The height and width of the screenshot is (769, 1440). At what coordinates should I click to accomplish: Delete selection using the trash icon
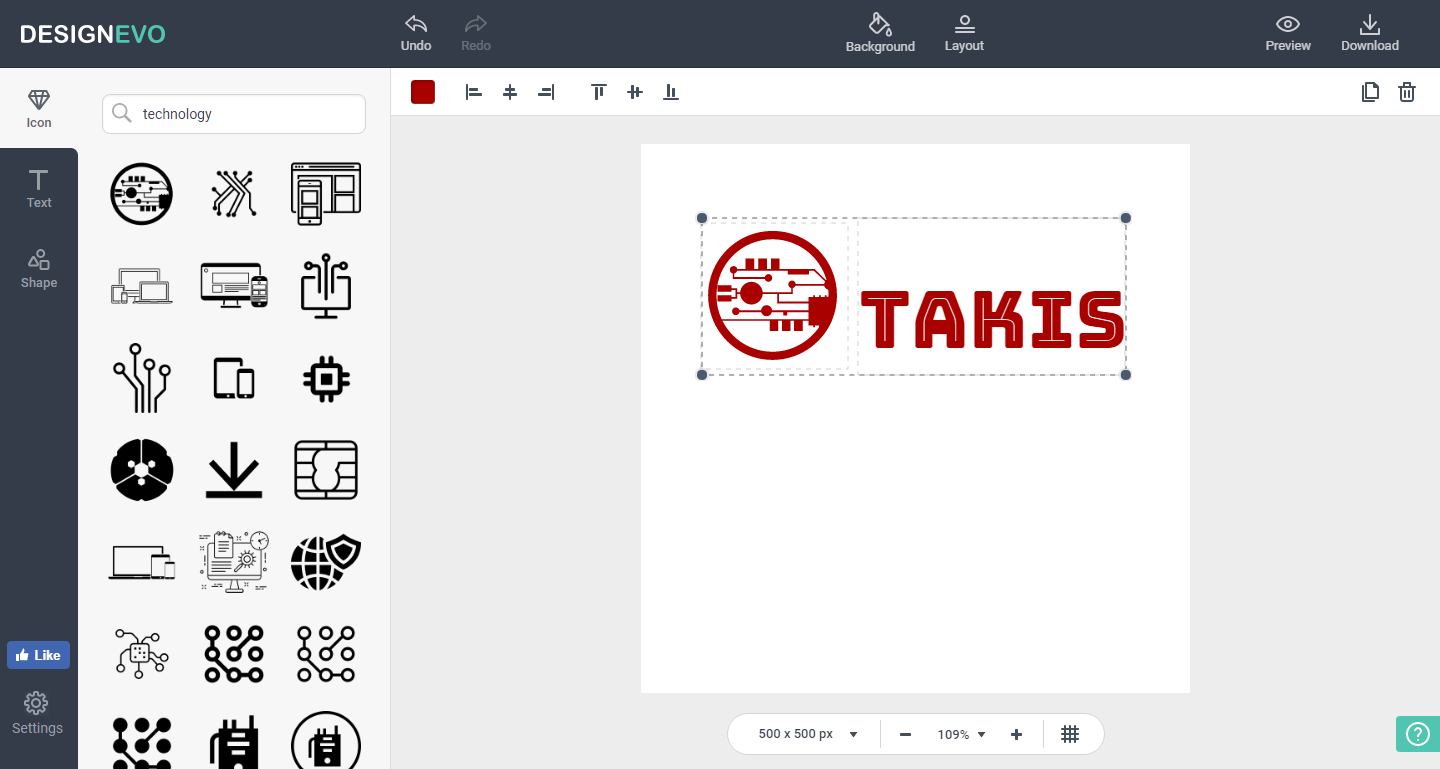tap(1407, 92)
